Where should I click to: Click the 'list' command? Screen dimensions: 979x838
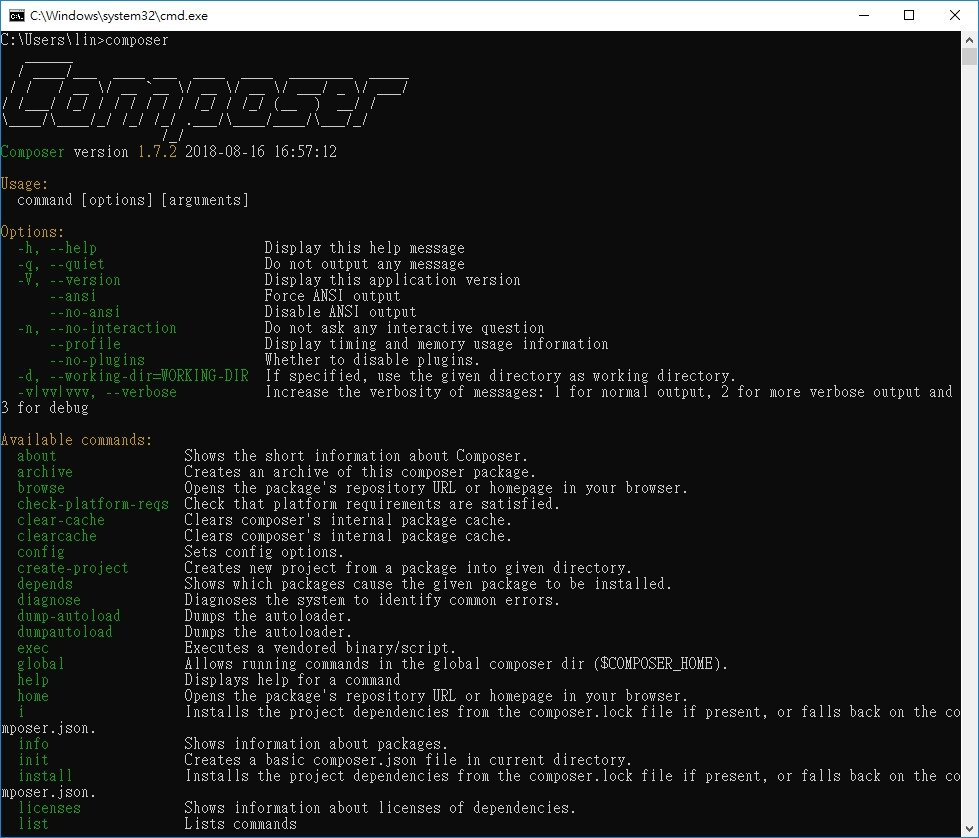click(x=34, y=824)
